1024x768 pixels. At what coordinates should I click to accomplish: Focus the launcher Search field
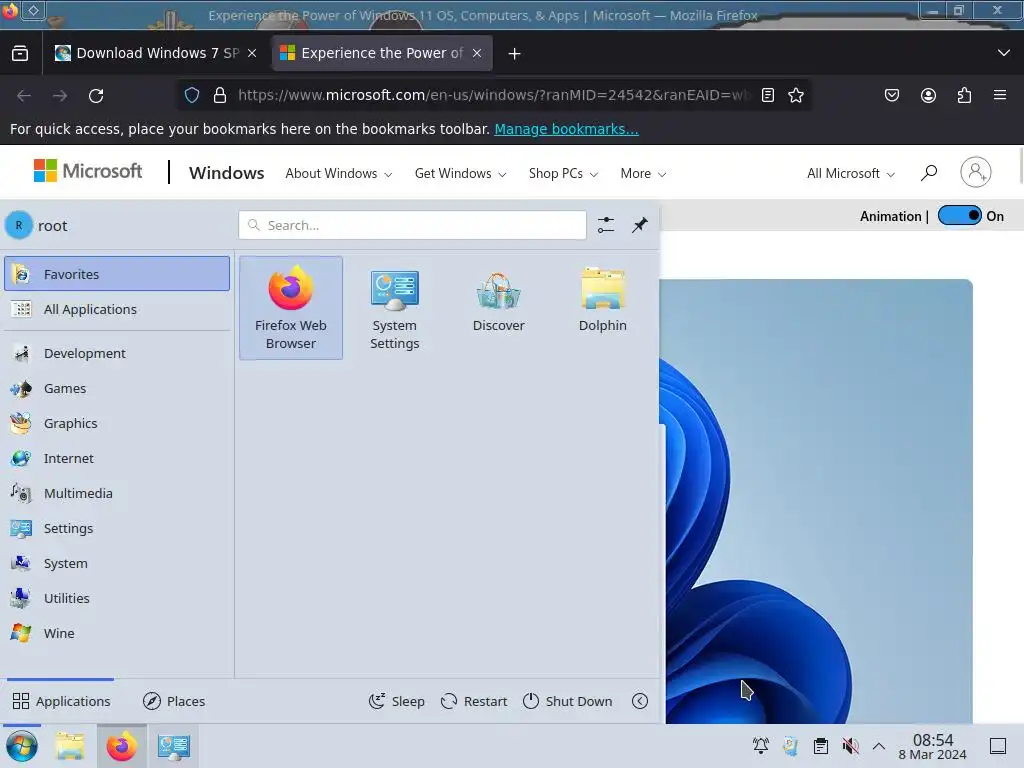click(x=412, y=225)
